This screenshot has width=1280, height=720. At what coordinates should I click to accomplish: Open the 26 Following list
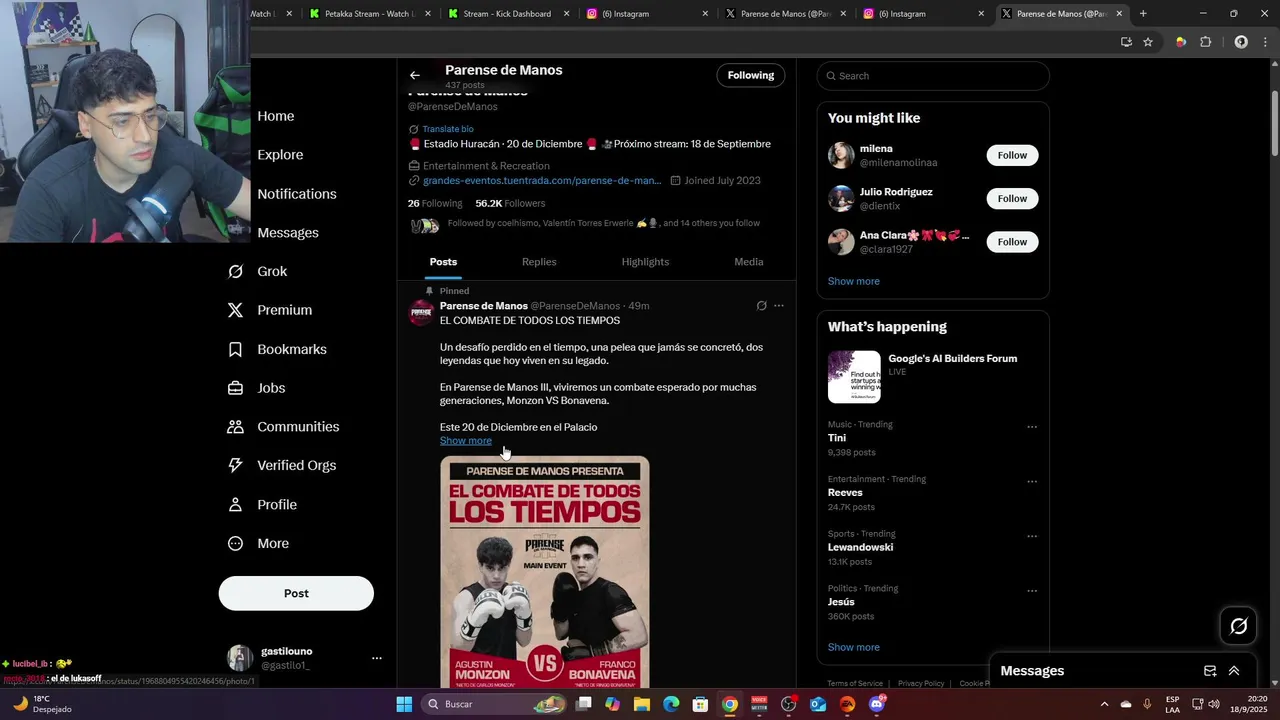pyautogui.click(x=435, y=203)
